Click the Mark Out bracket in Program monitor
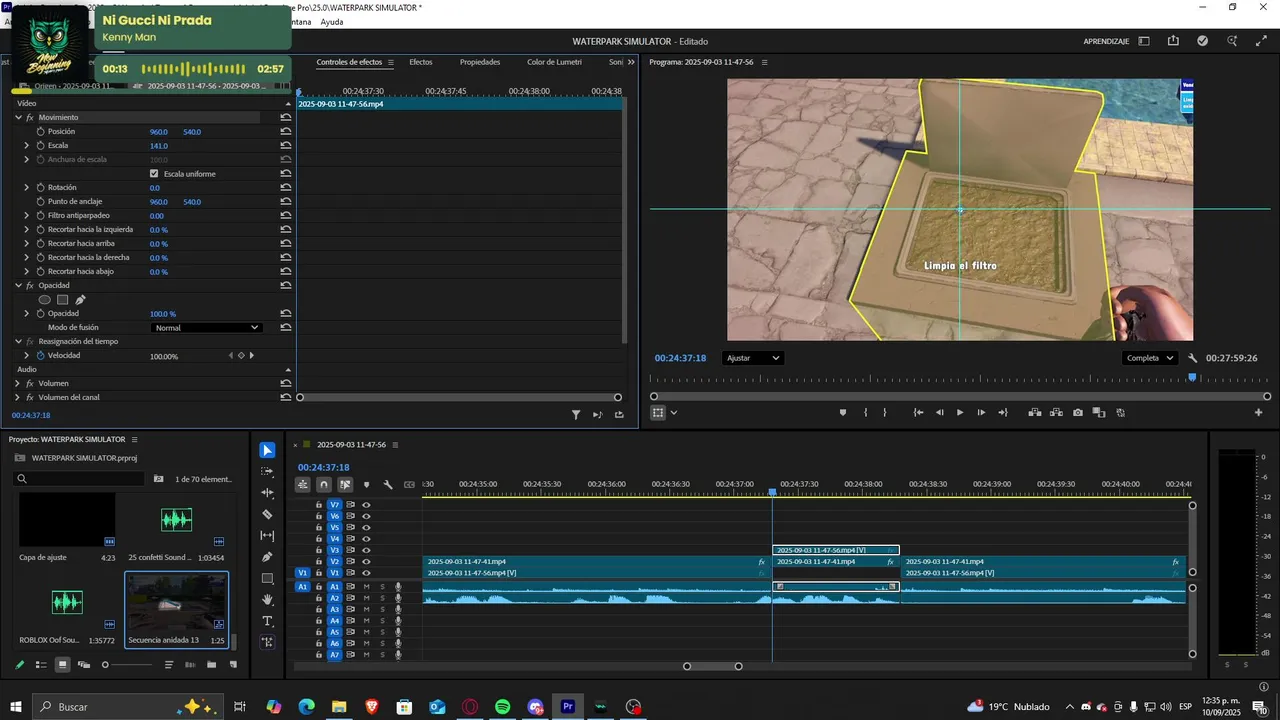This screenshot has width=1280, height=720. [x=885, y=413]
